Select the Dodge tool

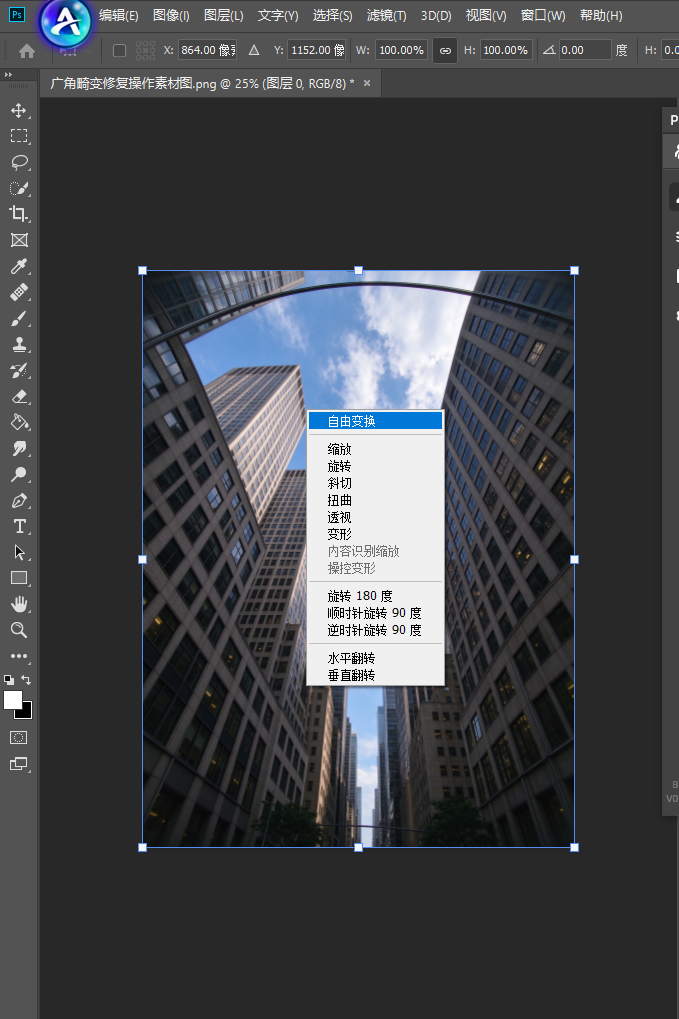click(x=19, y=474)
